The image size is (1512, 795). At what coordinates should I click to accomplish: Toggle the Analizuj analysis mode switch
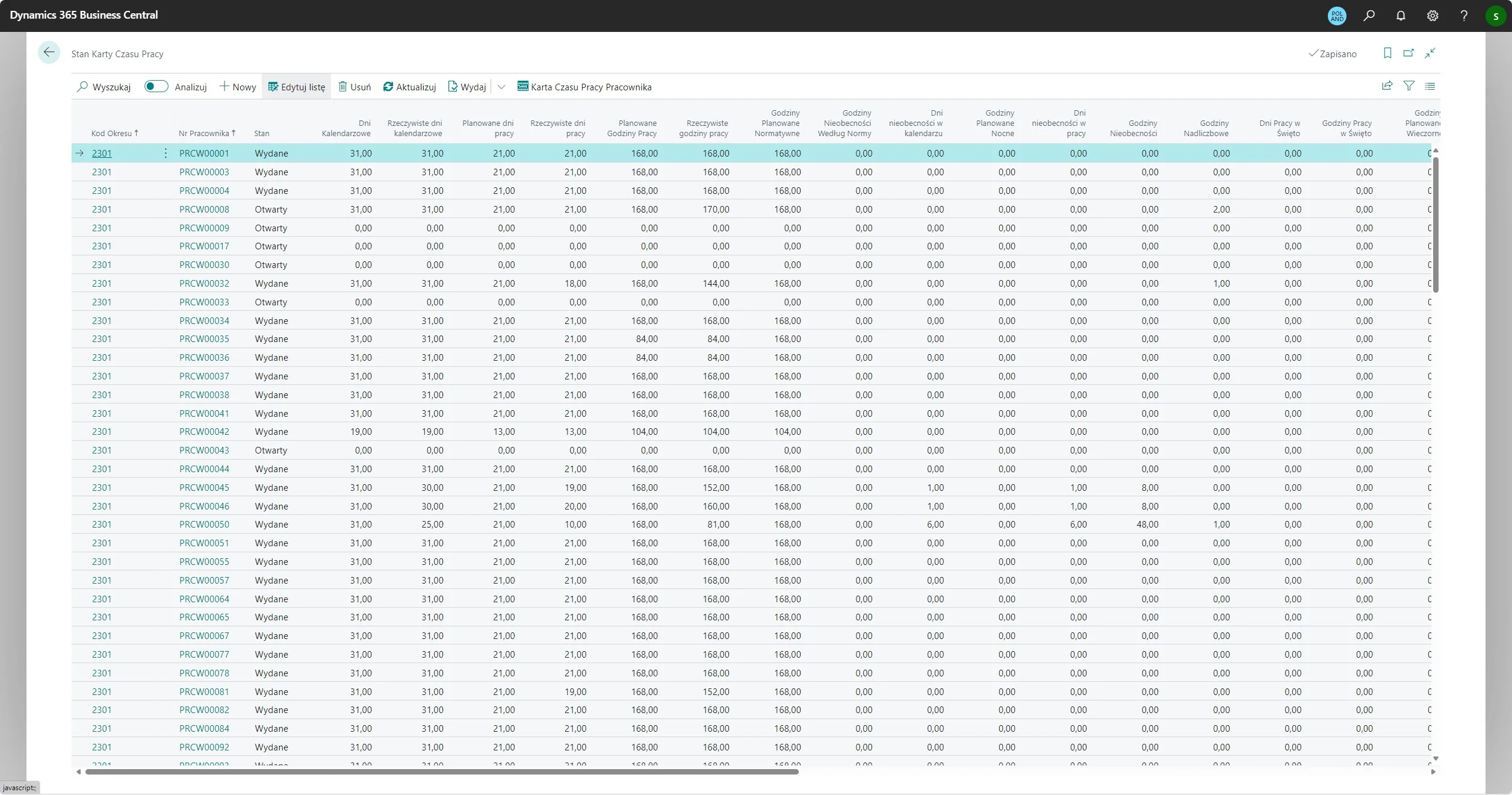155,86
